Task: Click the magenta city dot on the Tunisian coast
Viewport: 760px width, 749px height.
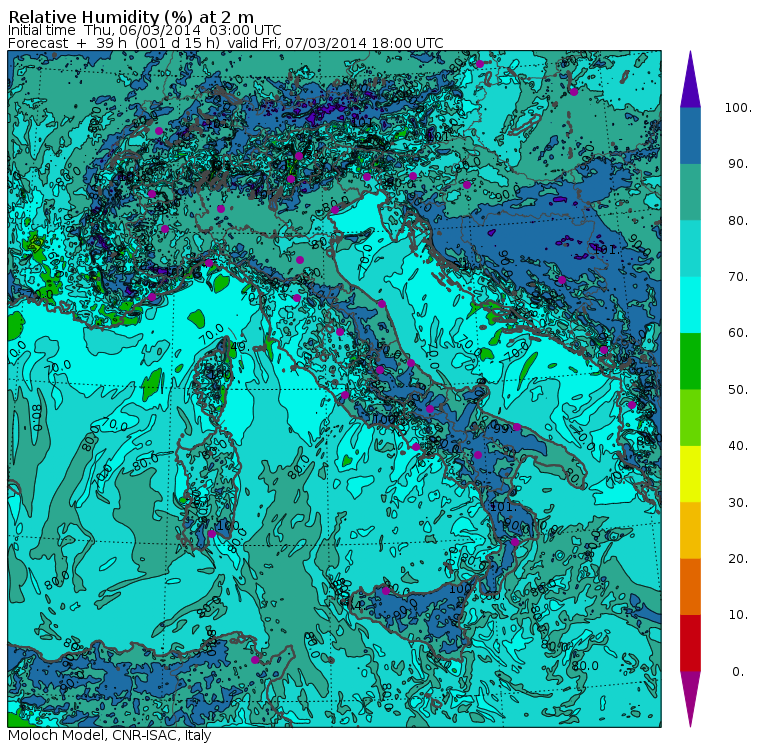Action: [x=255, y=660]
